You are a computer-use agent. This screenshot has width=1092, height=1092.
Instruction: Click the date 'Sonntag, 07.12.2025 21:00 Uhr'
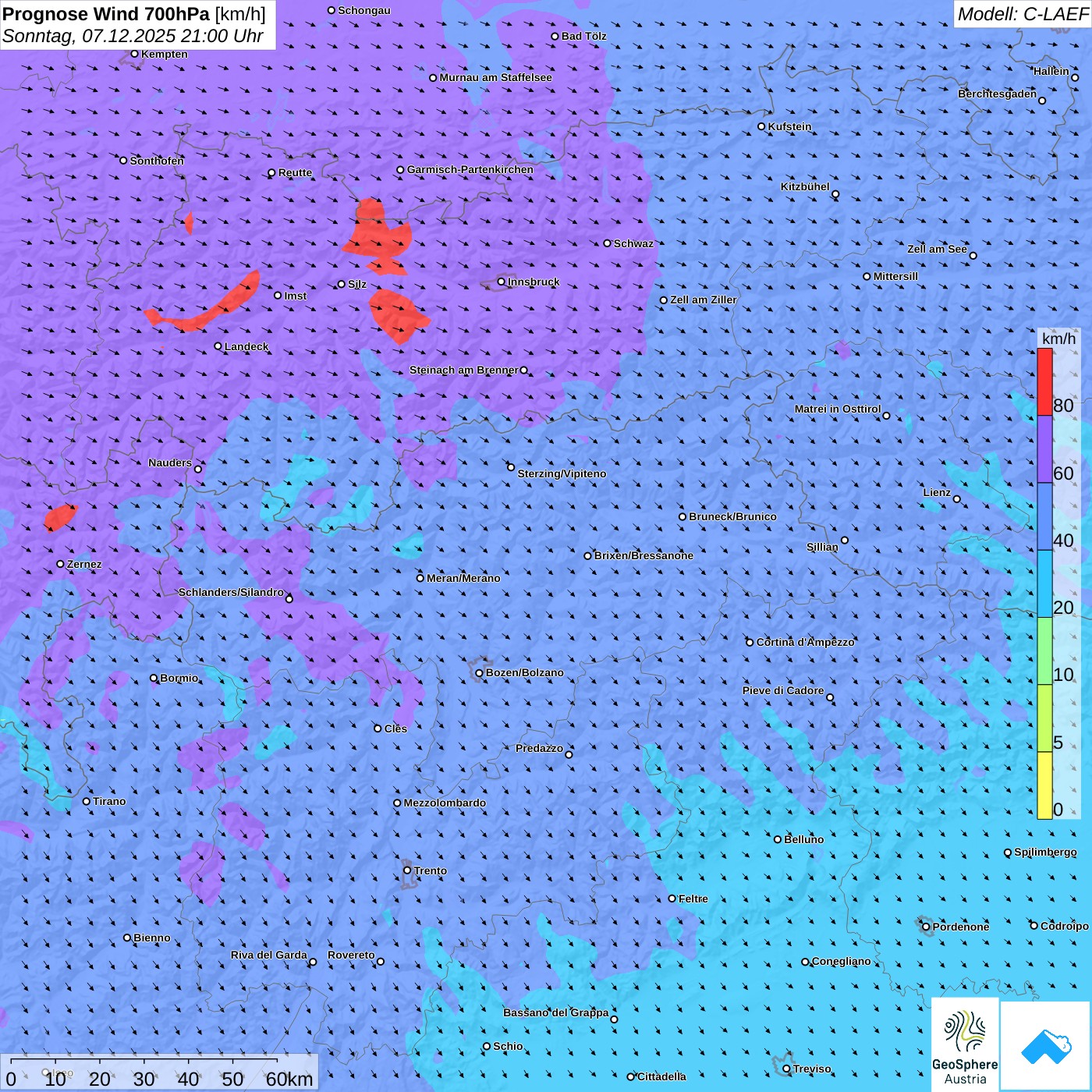[133, 36]
